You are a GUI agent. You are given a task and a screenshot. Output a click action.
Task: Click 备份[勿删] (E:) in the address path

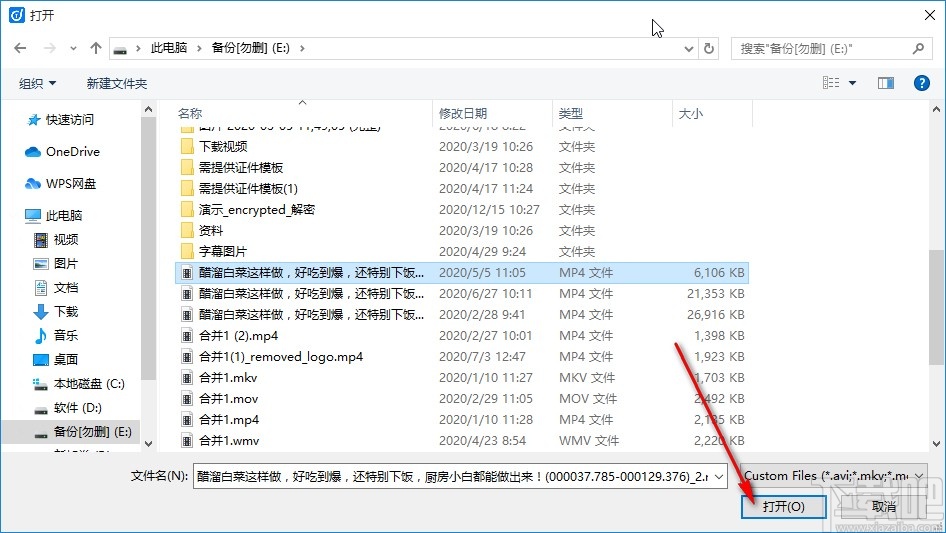point(250,48)
